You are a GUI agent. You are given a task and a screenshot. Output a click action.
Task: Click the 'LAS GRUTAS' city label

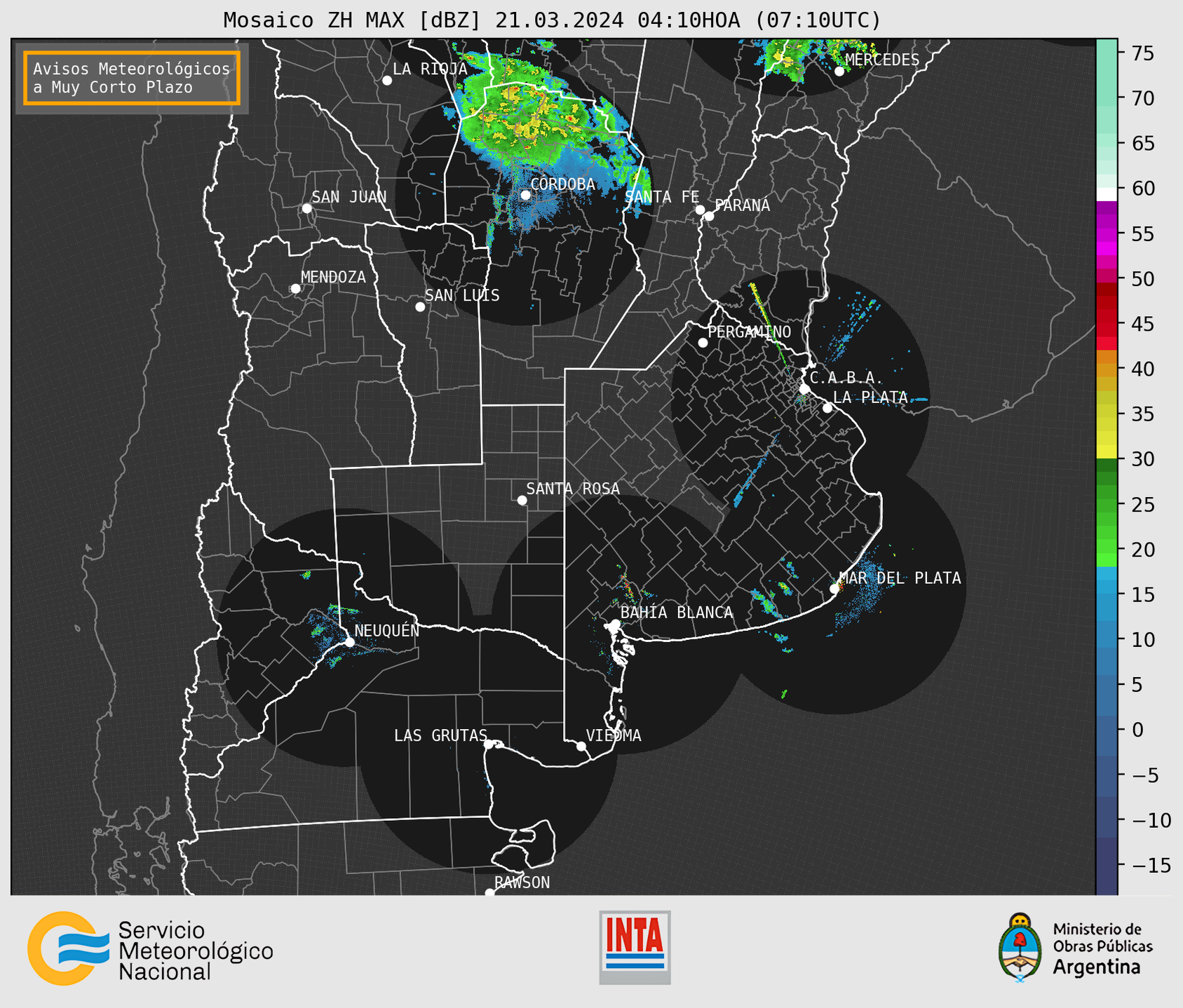point(440,735)
